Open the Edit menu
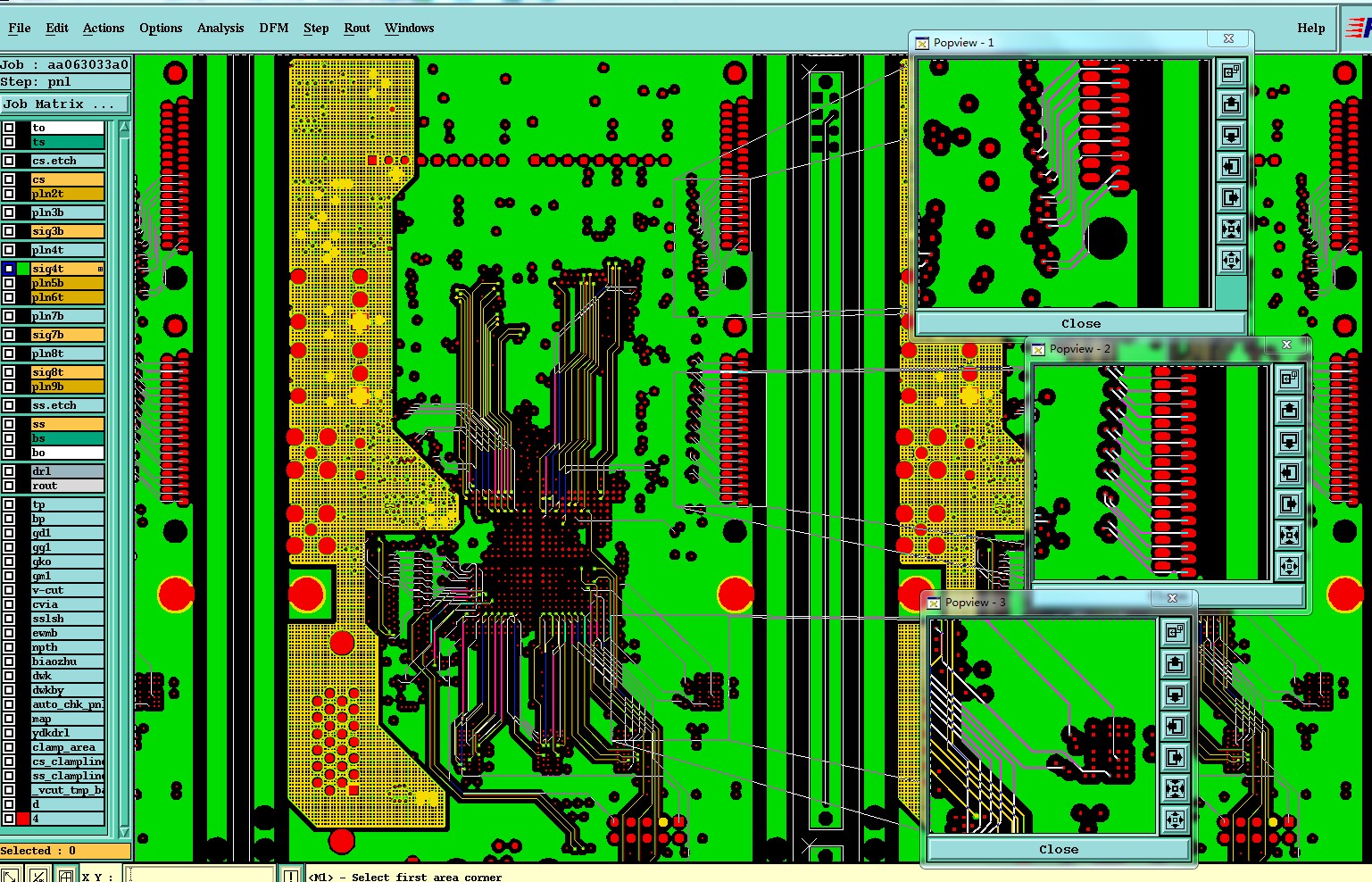 (x=57, y=28)
